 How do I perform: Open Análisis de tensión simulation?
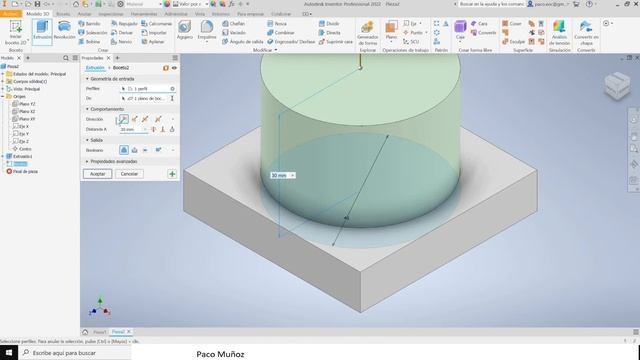tap(559, 33)
